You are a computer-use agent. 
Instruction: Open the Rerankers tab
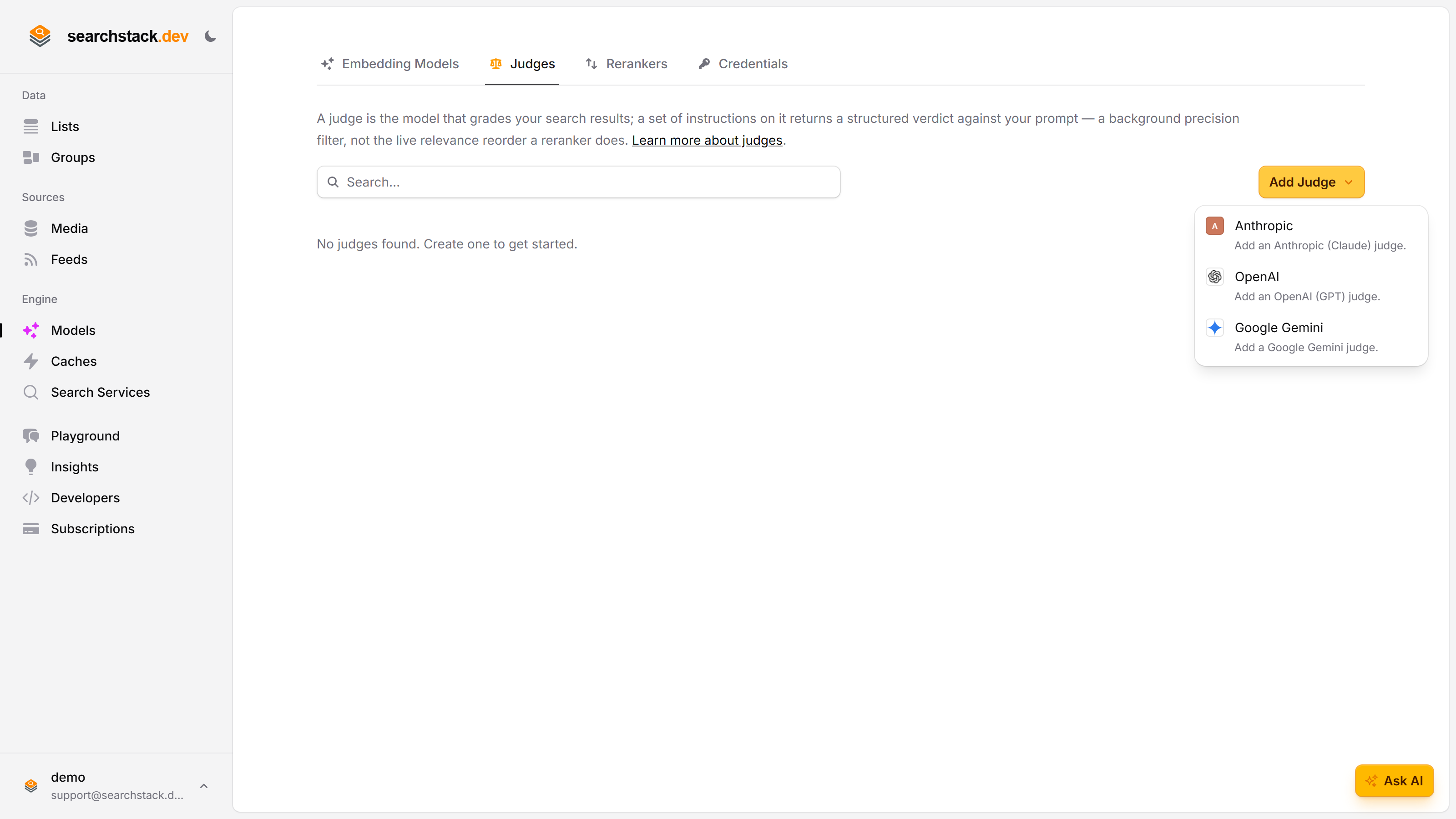pyautogui.click(x=626, y=64)
